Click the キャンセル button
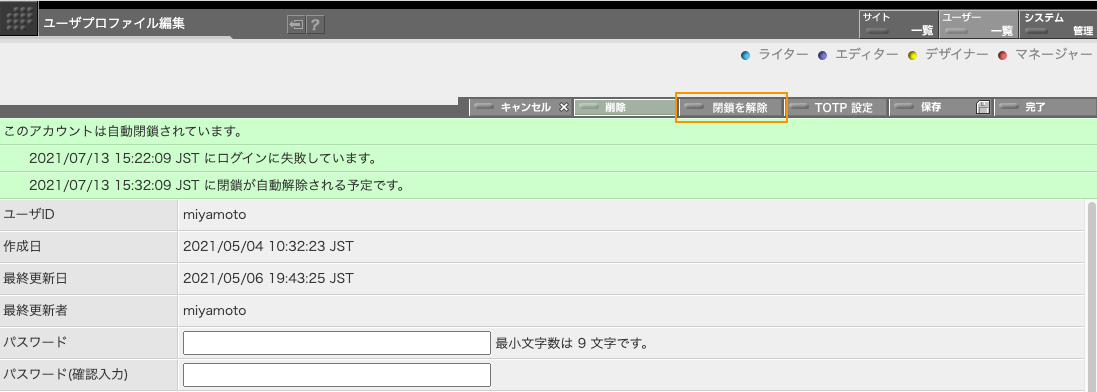 point(521,108)
